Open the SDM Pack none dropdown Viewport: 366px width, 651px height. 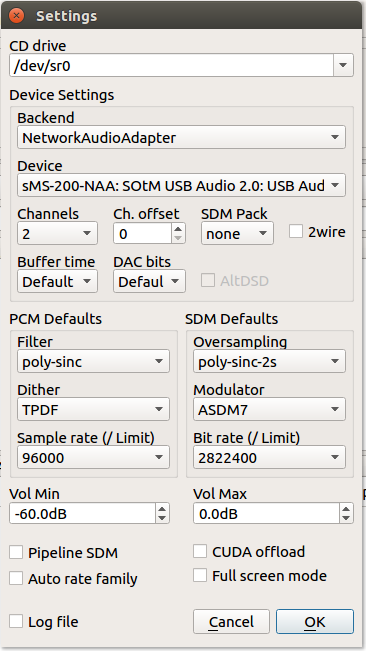pos(237,234)
